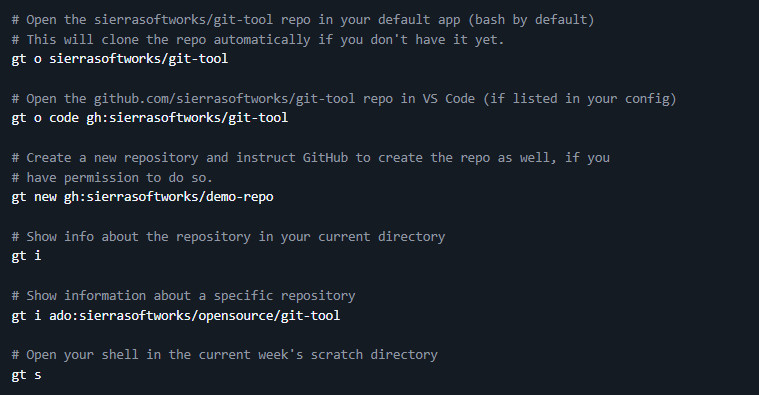Click the line 'gt o code gh:sierrasoftworks/git-tool'
The width and height of the screenshot is (759, 395).
pyautogui.click(x=150, y=118)
